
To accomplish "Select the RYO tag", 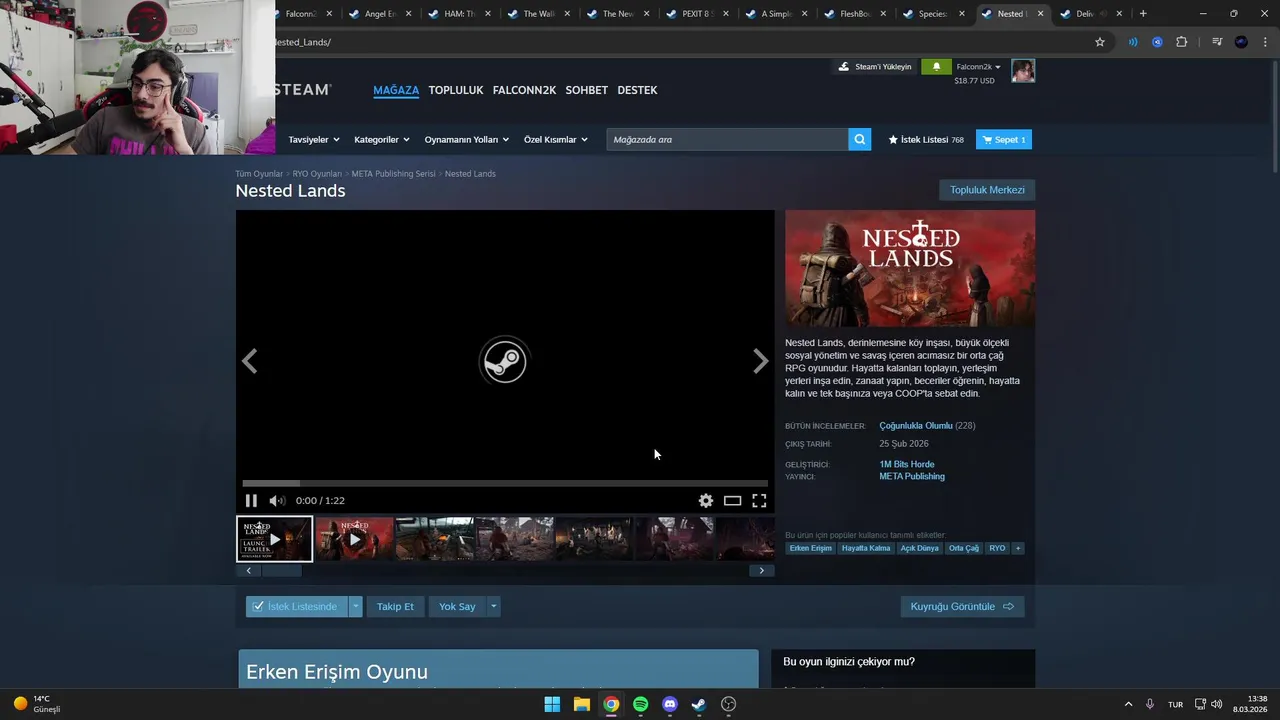I will 997,548.
